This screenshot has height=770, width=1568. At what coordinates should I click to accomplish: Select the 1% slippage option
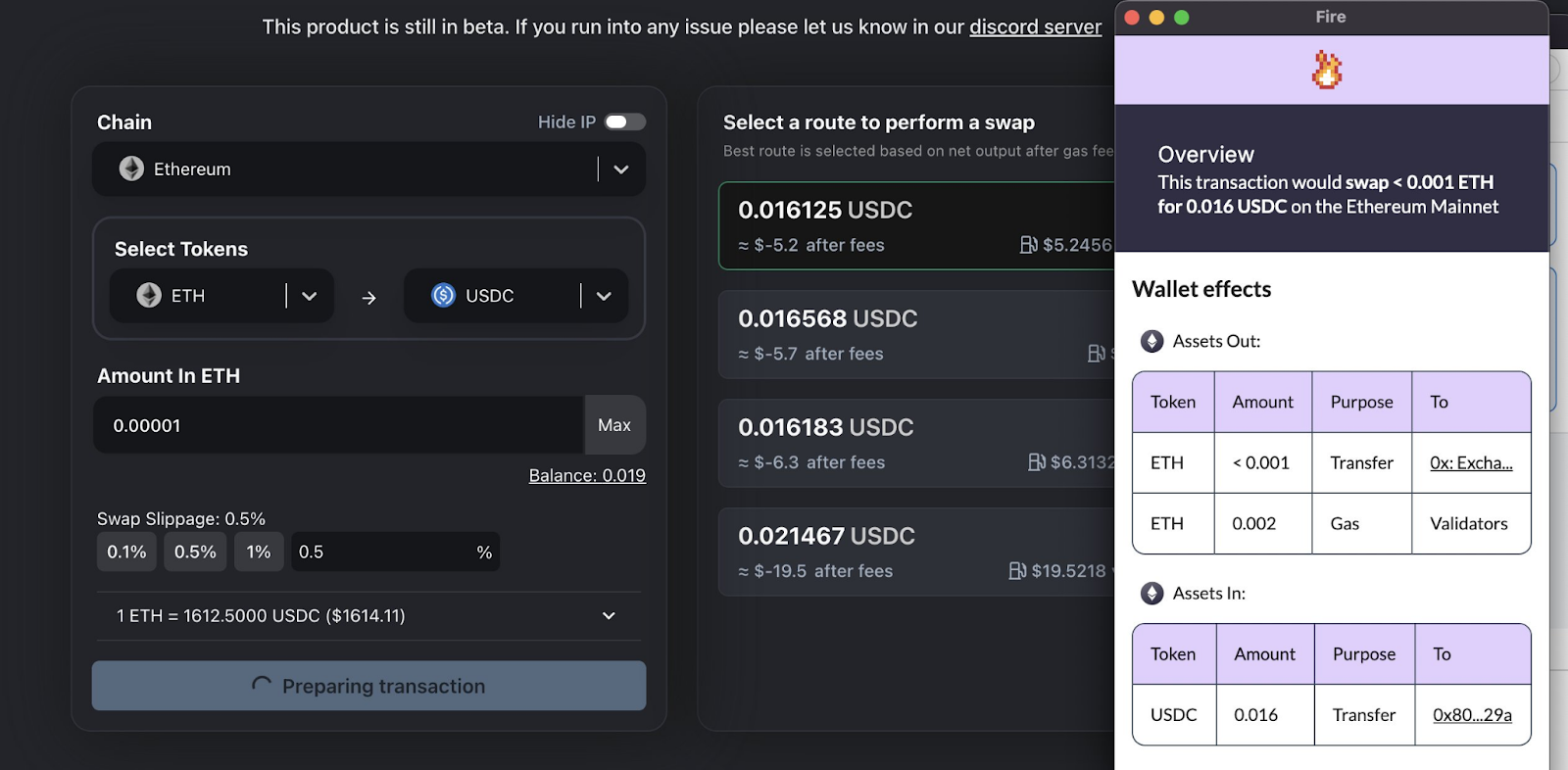(259, 552)
